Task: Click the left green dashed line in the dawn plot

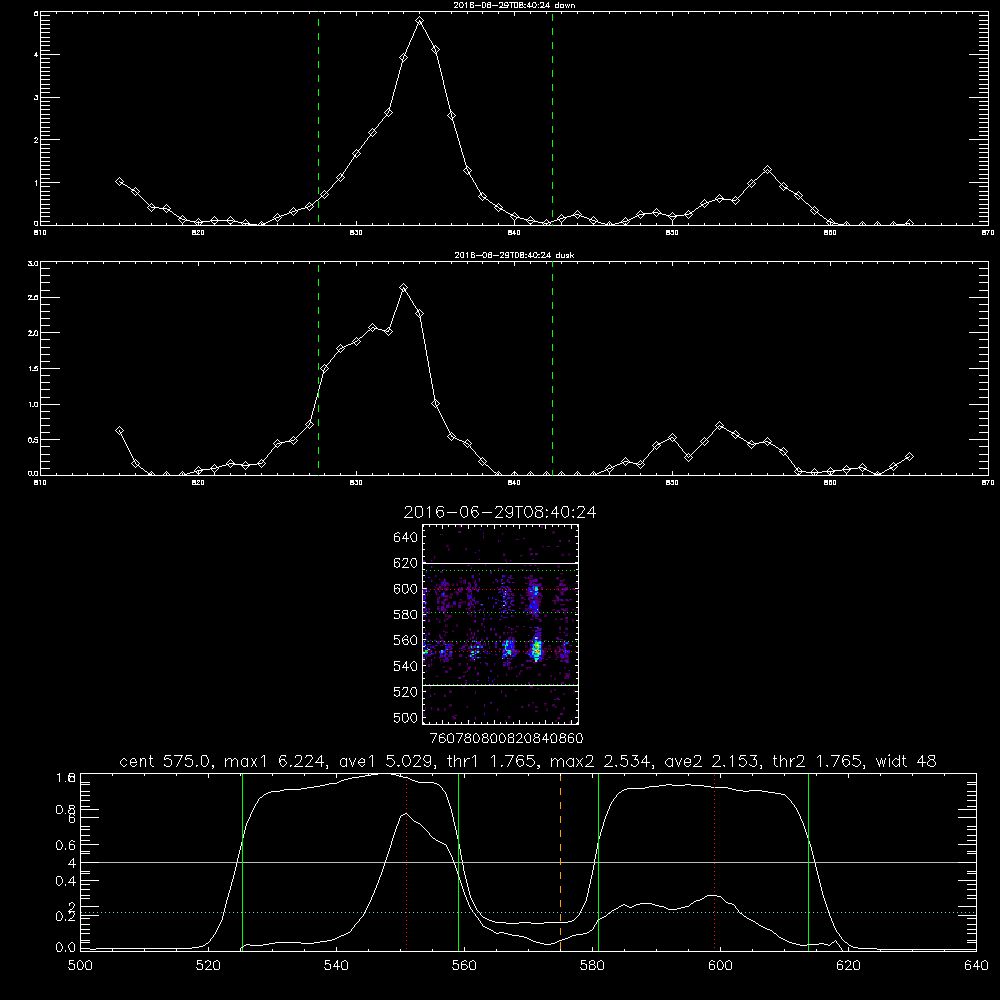Action: tap(318, 119)
